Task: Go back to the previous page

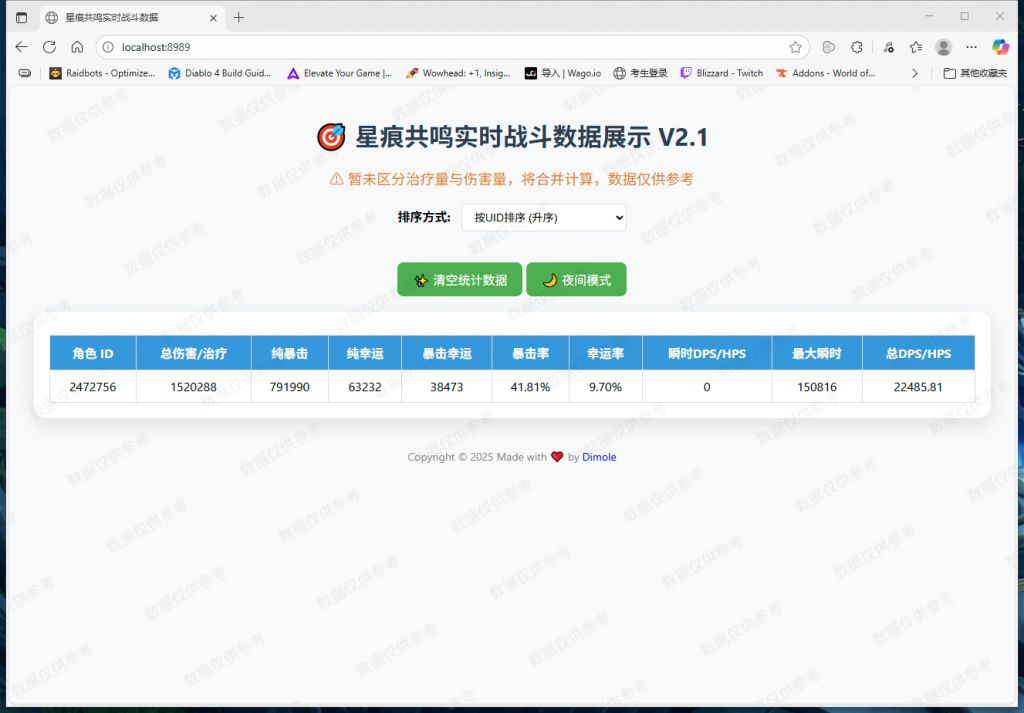Action: [21, 46]
